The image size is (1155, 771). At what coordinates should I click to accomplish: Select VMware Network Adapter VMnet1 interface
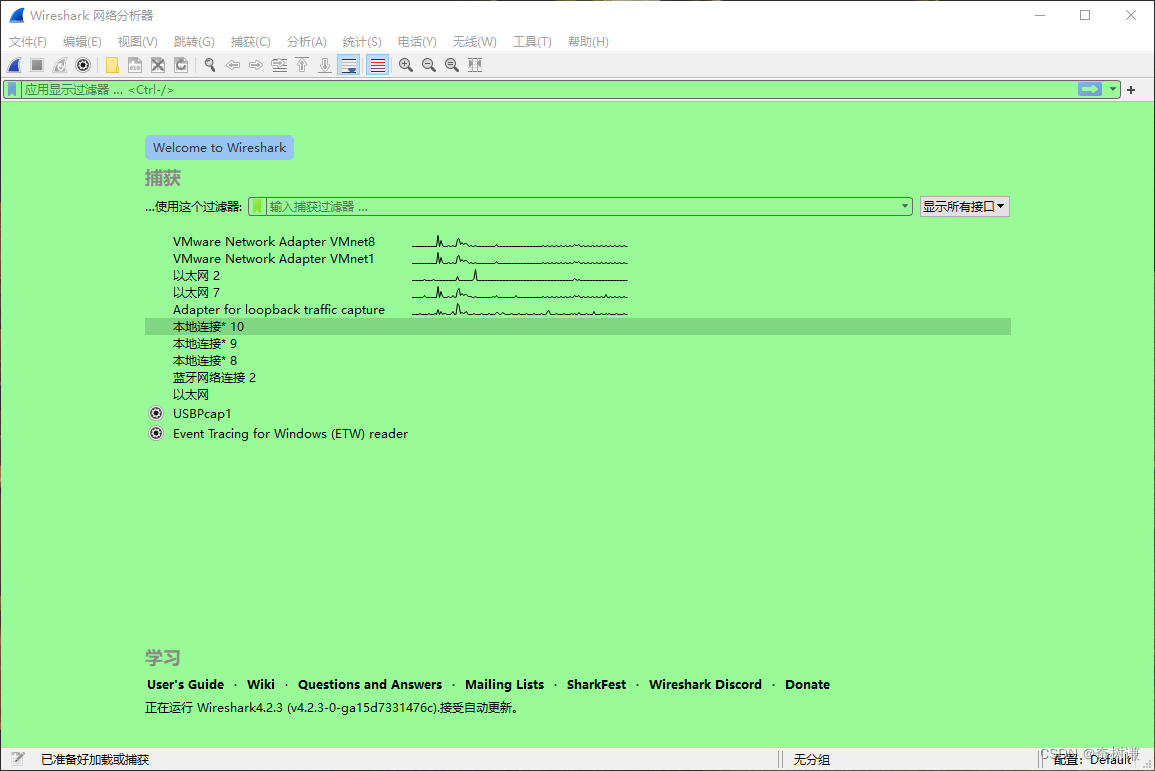click(x=578, y=258)
